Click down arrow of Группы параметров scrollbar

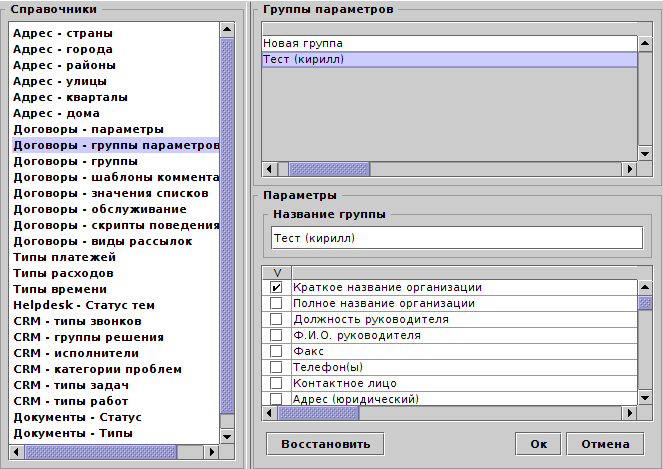(x=645, y=155)
